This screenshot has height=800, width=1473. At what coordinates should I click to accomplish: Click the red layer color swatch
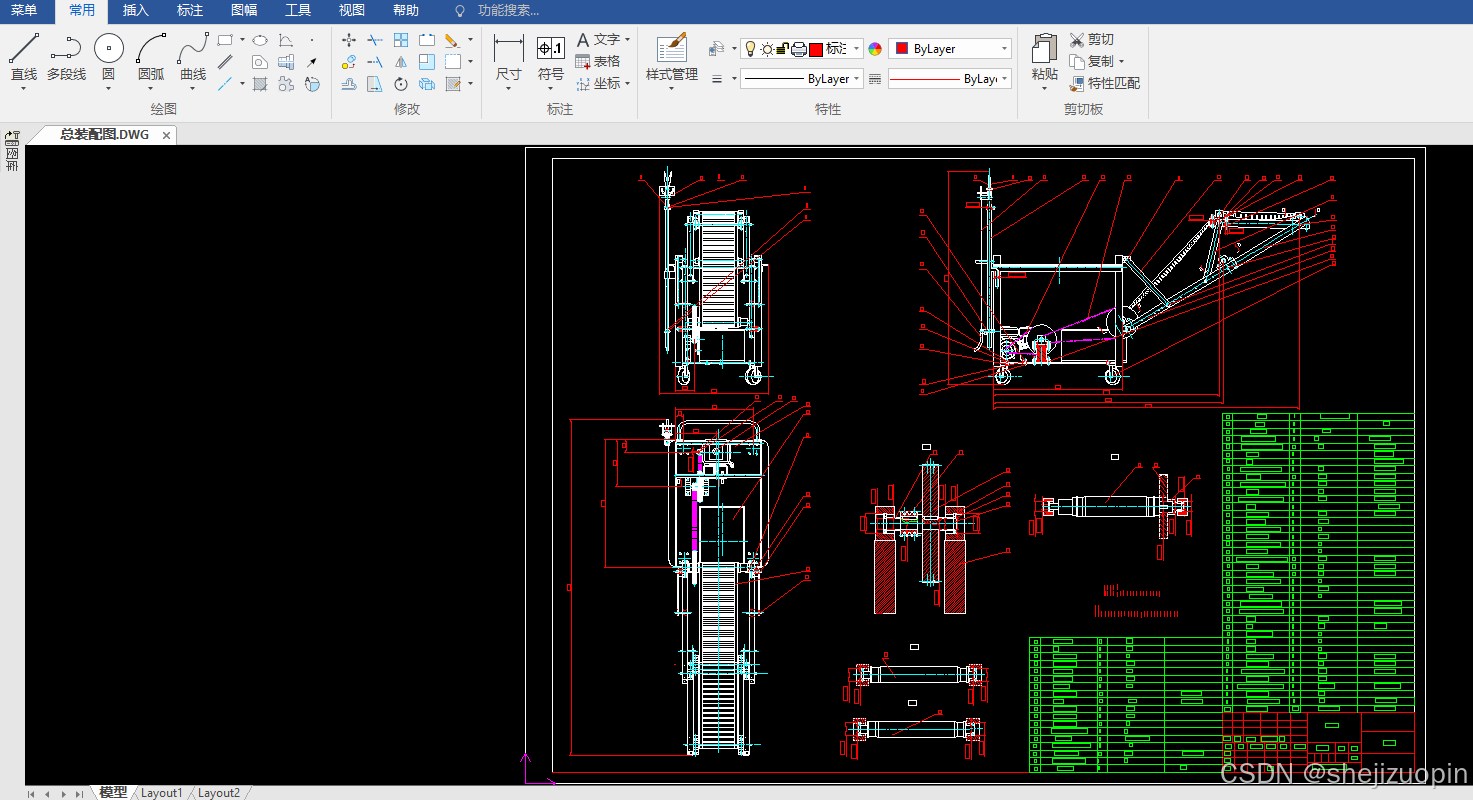[x=816, y=48]
